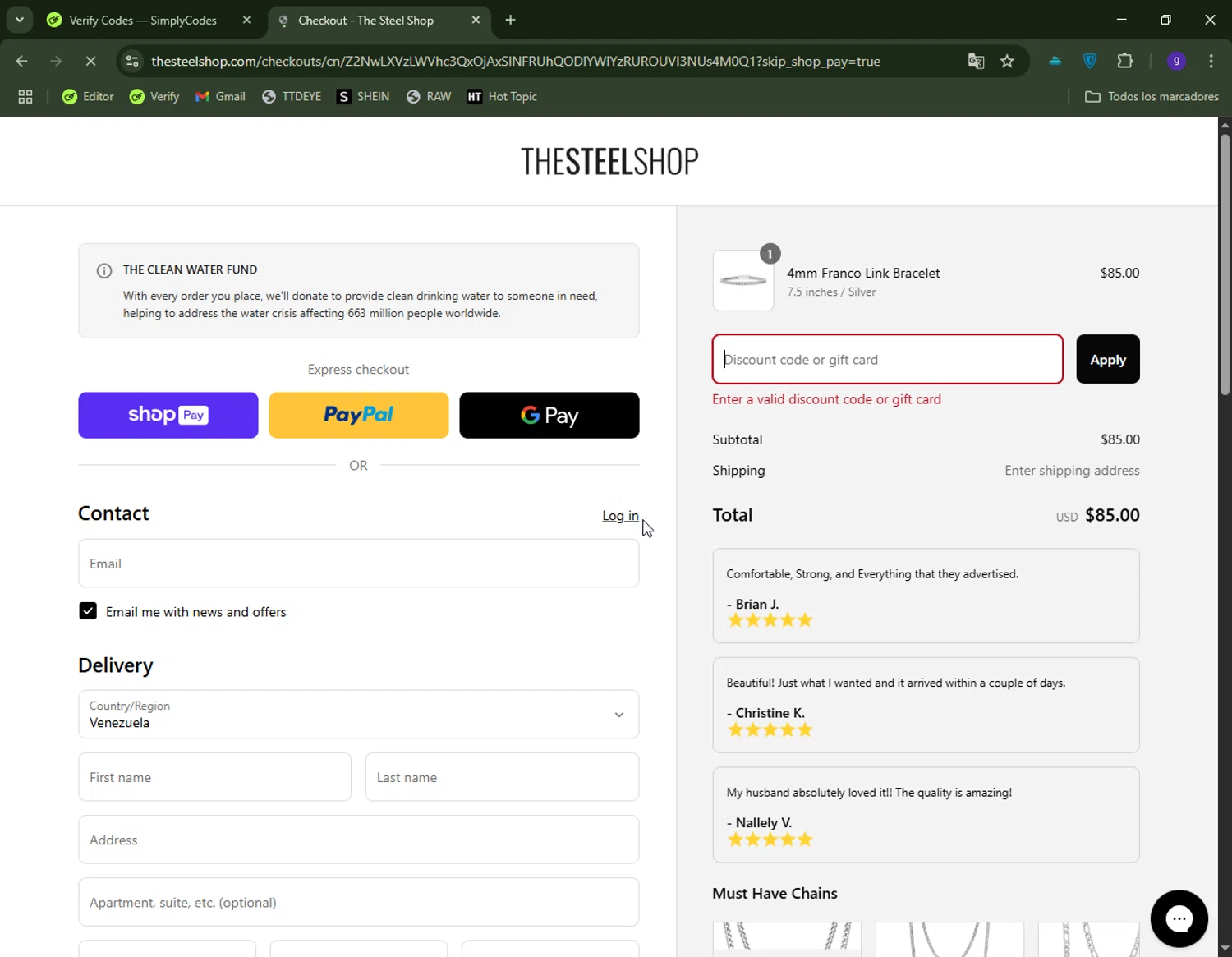Focus the Apartment, suite field
1232x957 pixels.
coord(359,902)
